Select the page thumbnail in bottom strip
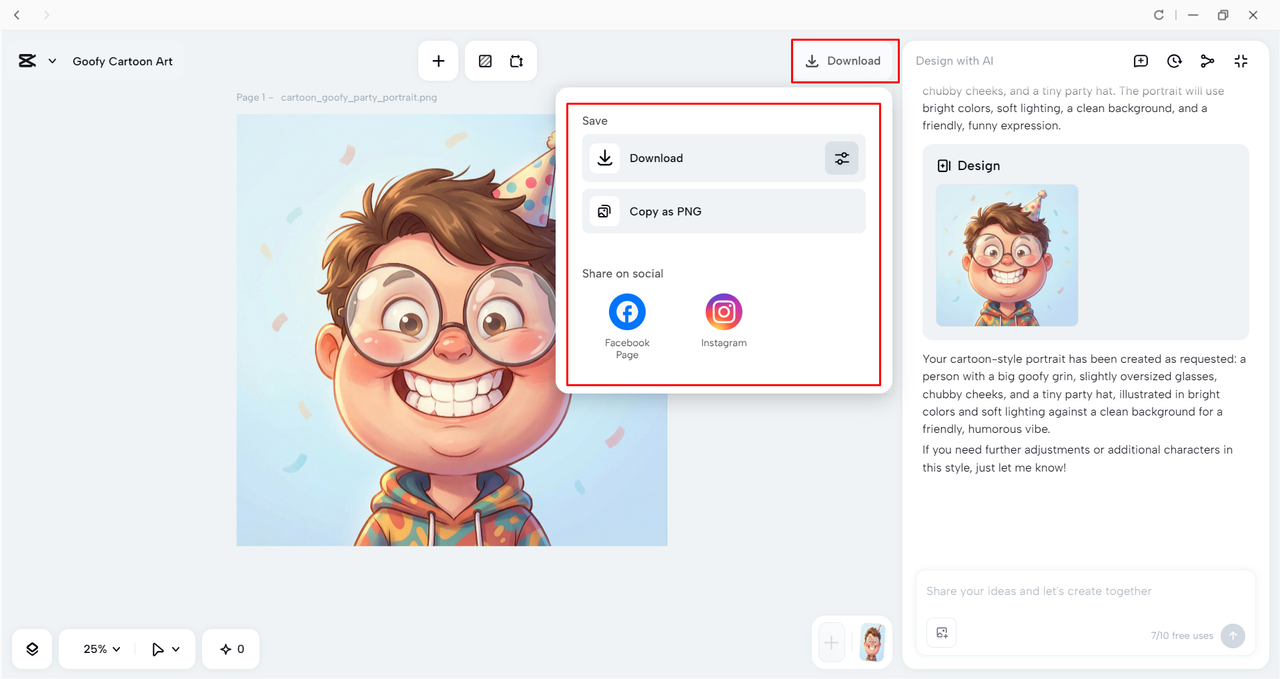1280x679 pixels. click(x=873, y=643)
